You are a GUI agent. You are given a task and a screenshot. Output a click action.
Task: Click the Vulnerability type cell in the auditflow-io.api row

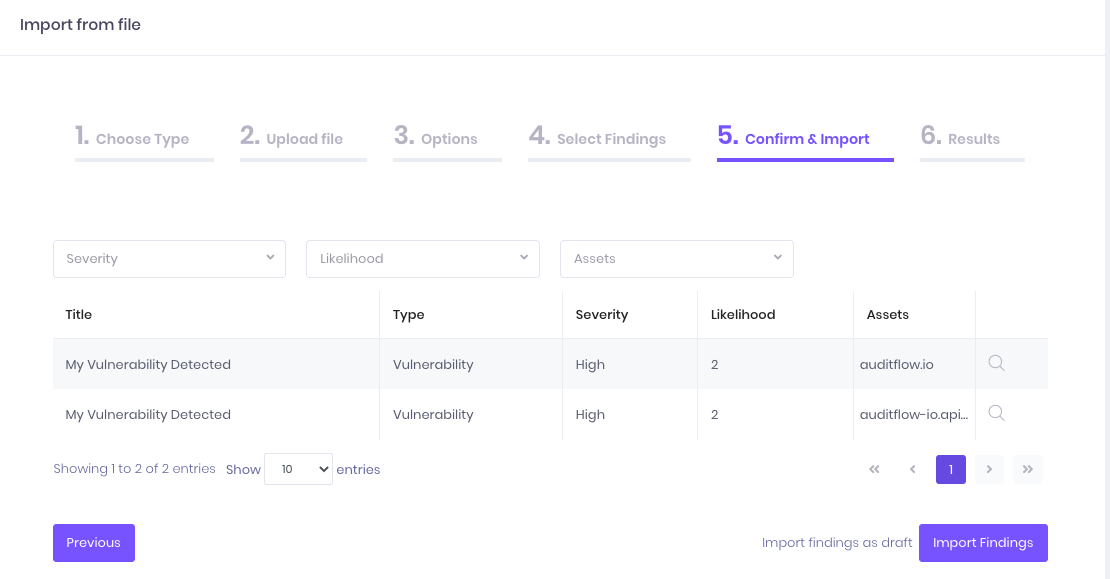471,415
